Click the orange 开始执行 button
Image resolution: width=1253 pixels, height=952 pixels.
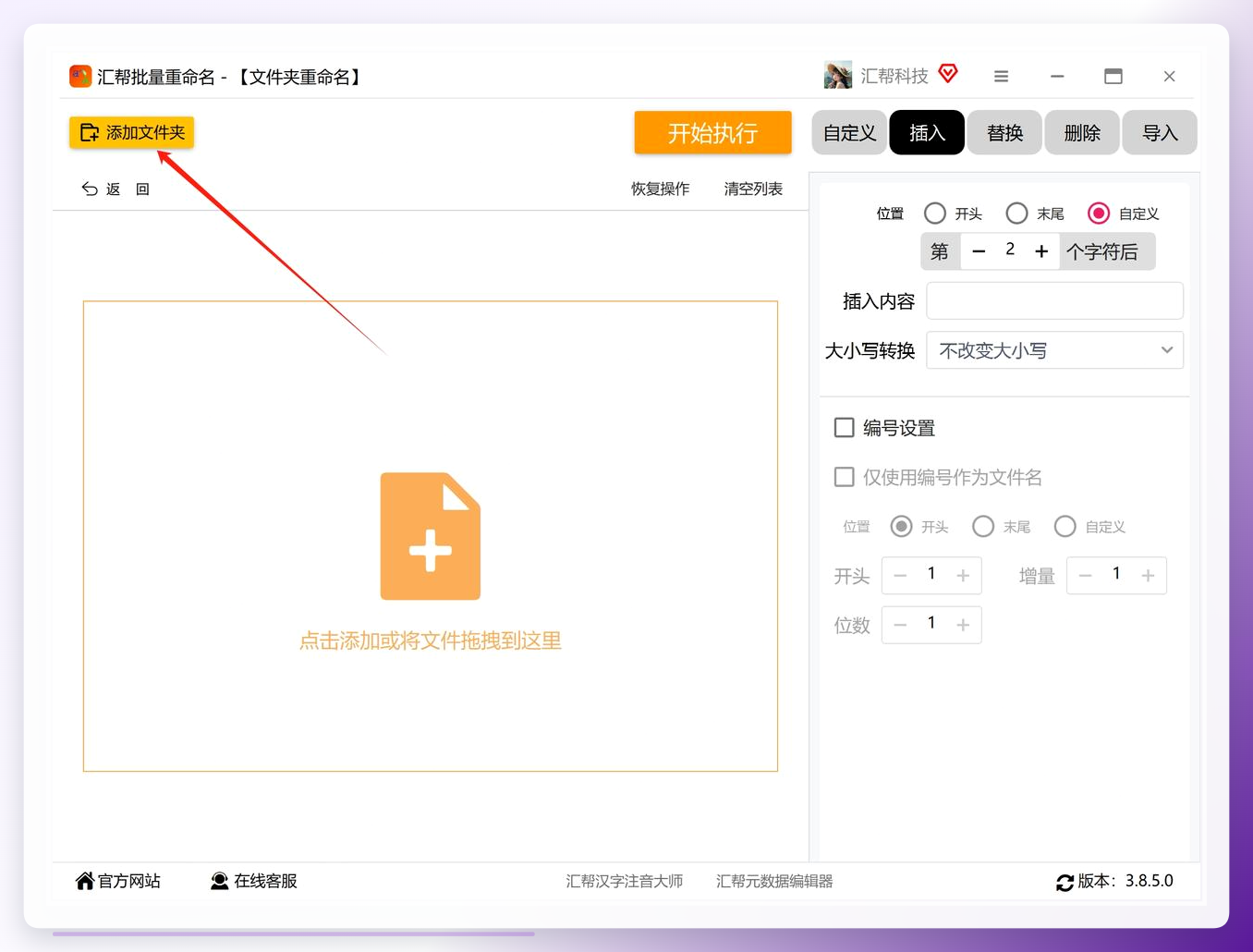click(x=712, y=133)
